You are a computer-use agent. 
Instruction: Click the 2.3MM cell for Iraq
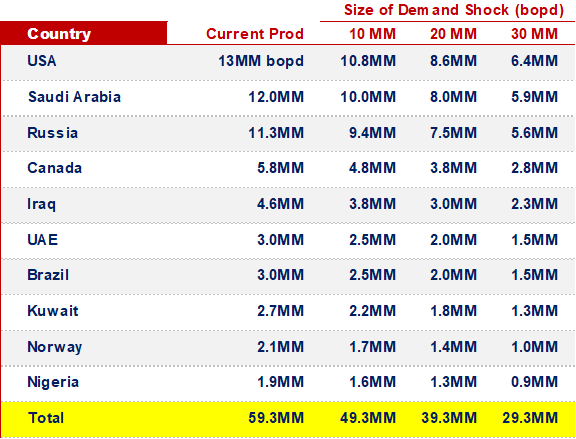click(534, 204)
